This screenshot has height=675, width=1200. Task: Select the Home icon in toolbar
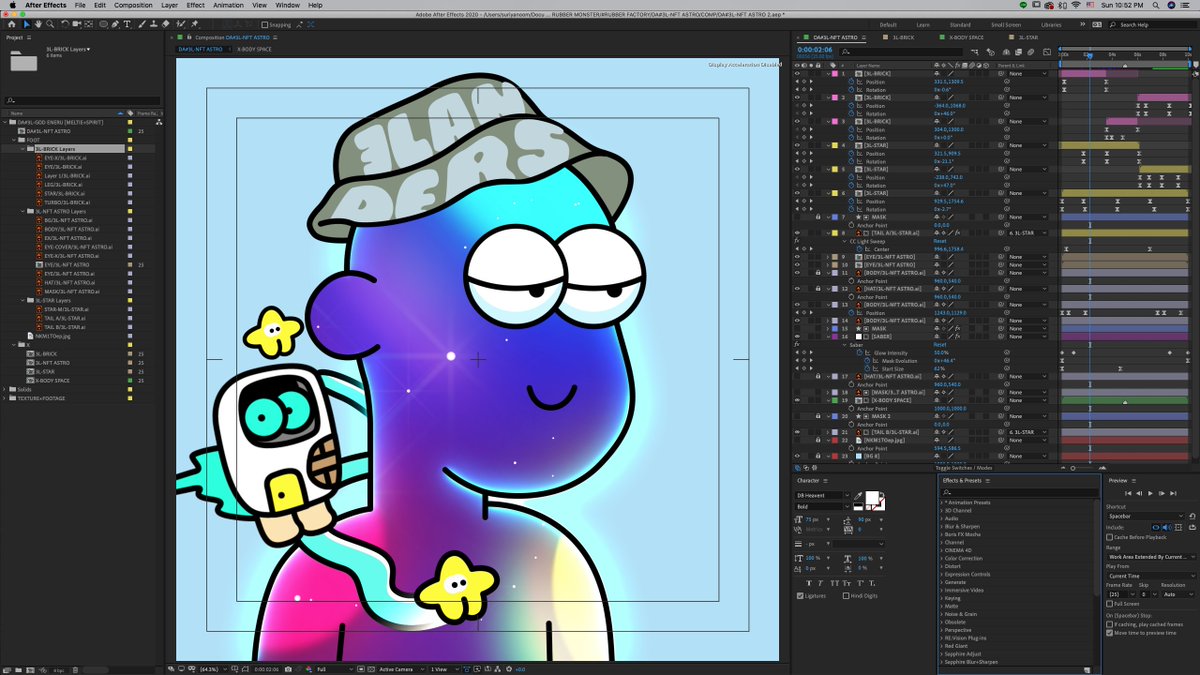[x=12, y=25]
